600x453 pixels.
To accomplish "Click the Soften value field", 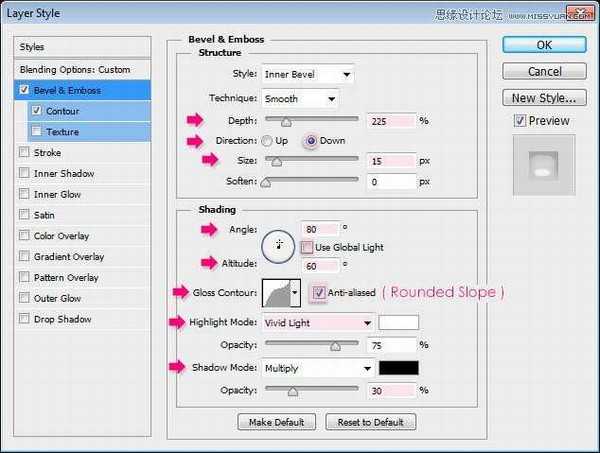I will coord(391,182).
